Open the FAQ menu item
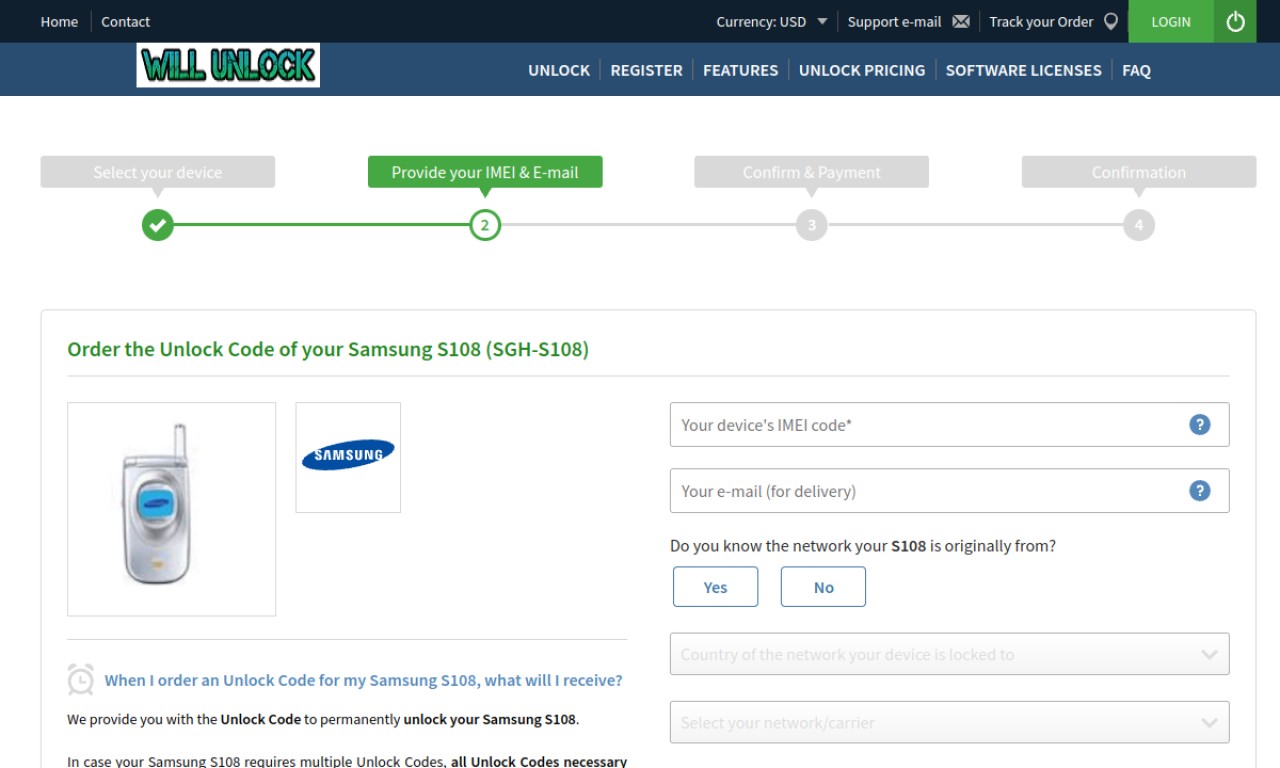 click(1136, 70)
